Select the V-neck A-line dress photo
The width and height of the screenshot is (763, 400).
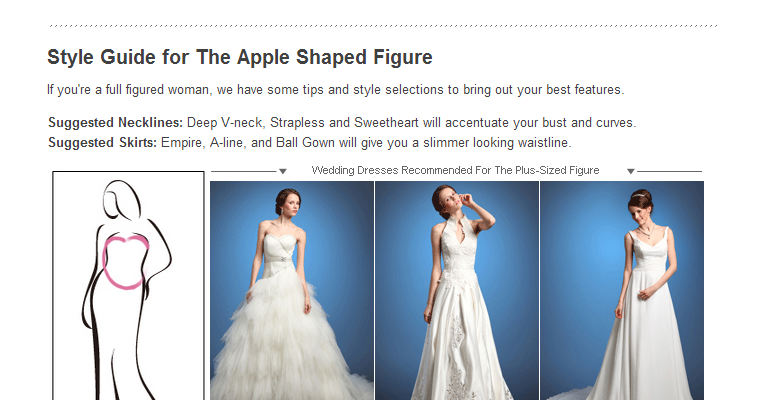pyautogui.click(x=622, y=291)
